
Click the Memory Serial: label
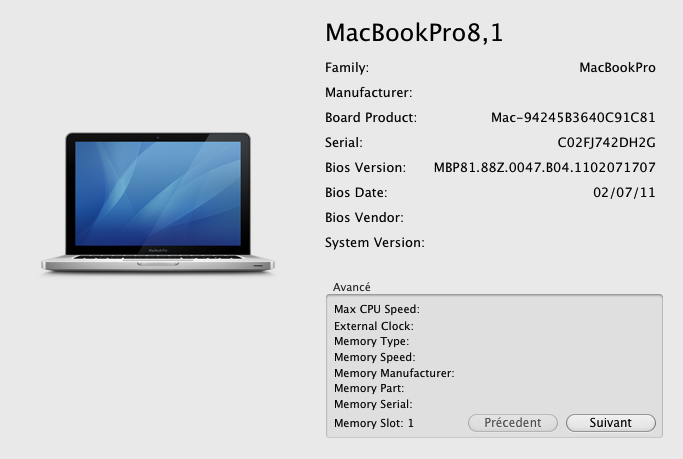point(373,404)
